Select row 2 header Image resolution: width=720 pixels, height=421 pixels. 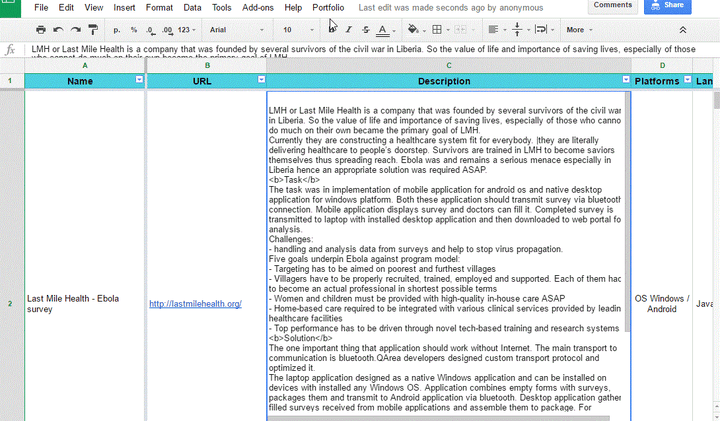(x=10, y=303)
